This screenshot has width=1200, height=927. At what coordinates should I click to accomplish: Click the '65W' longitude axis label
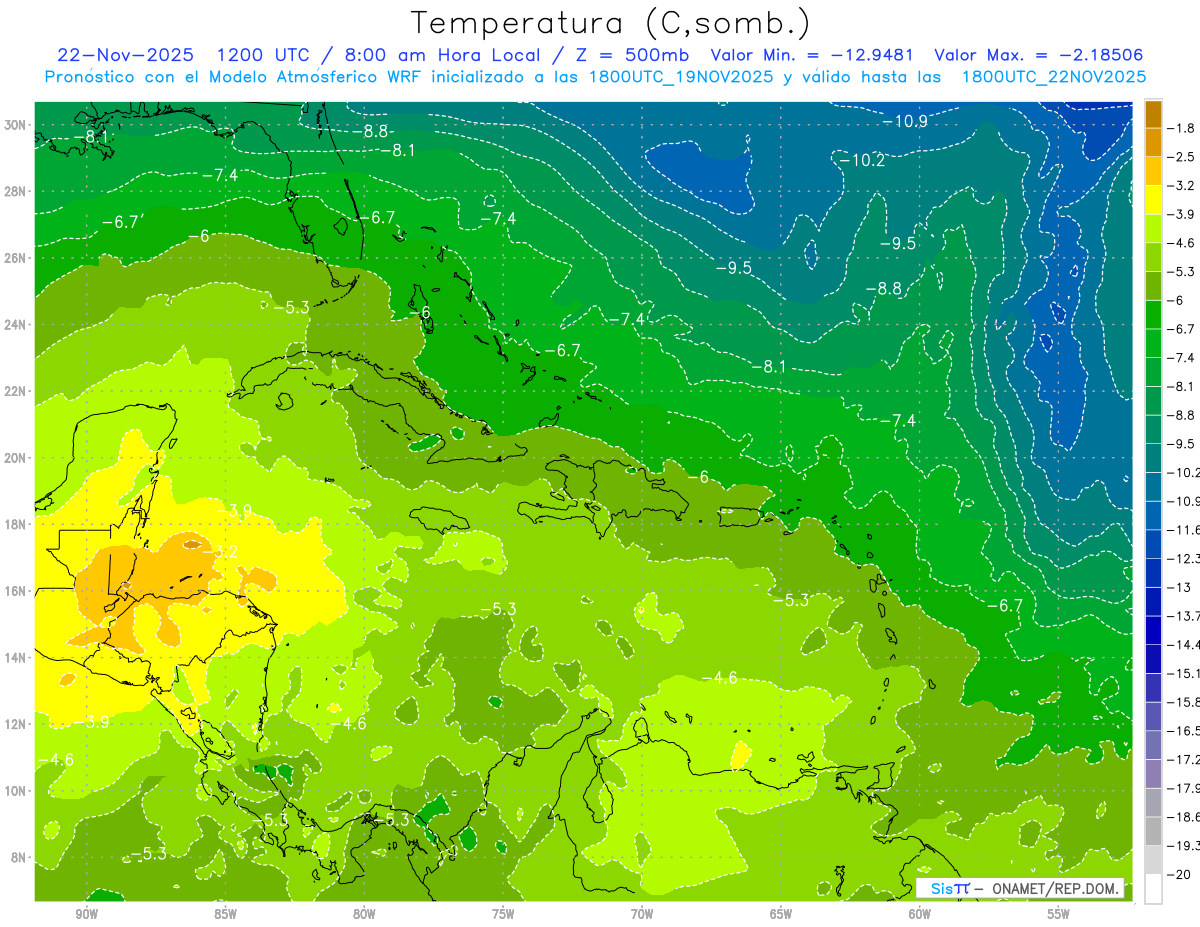(x=781, y=914)
